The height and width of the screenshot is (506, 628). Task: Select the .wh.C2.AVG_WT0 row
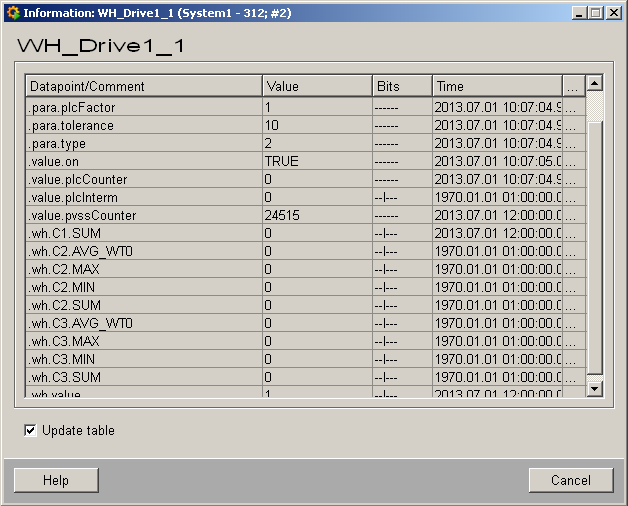pos(144,251)
